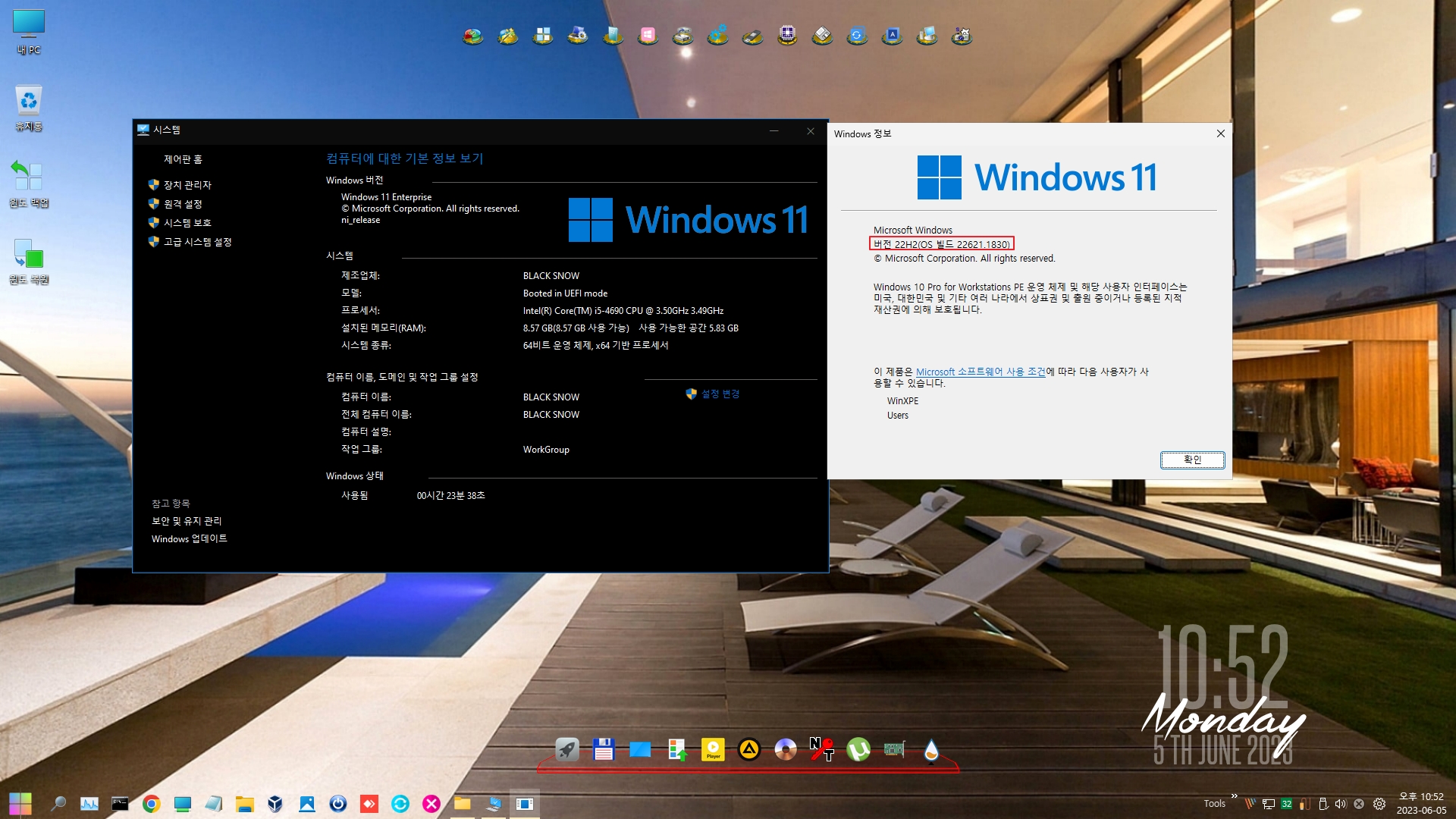Launch the partition manager top dock icon
This screenshot has width=1456, height=819.
(473, 36)
